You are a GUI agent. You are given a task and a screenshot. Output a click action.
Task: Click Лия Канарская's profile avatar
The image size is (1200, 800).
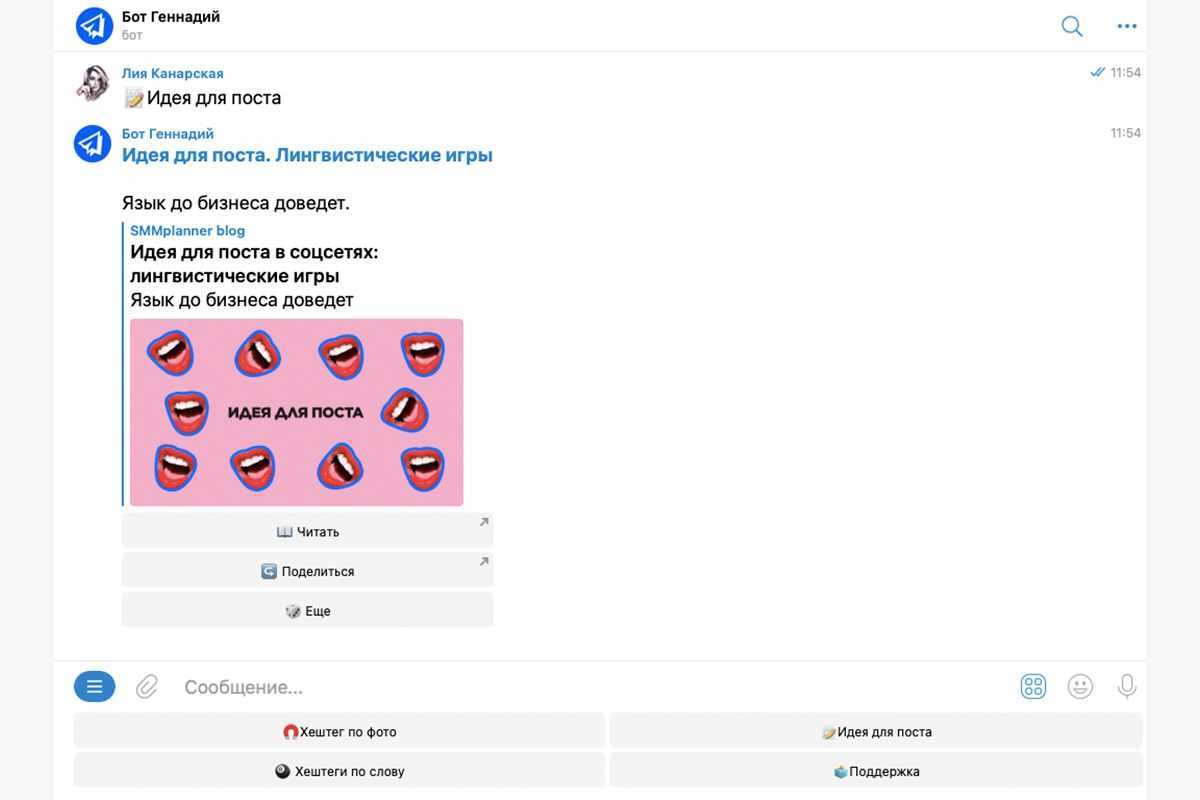tap(93, 84)
